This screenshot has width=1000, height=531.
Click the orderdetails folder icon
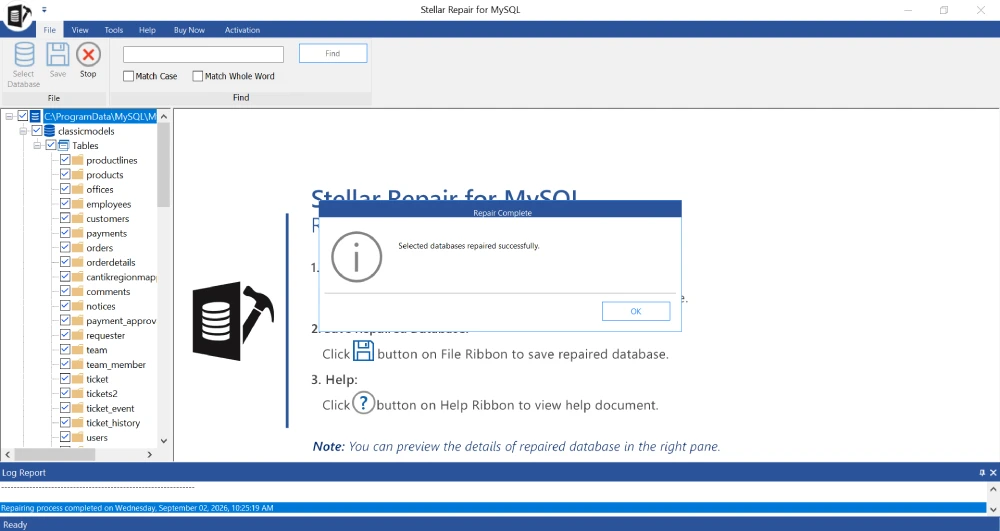pyautogui.click(x=78, y=262)
